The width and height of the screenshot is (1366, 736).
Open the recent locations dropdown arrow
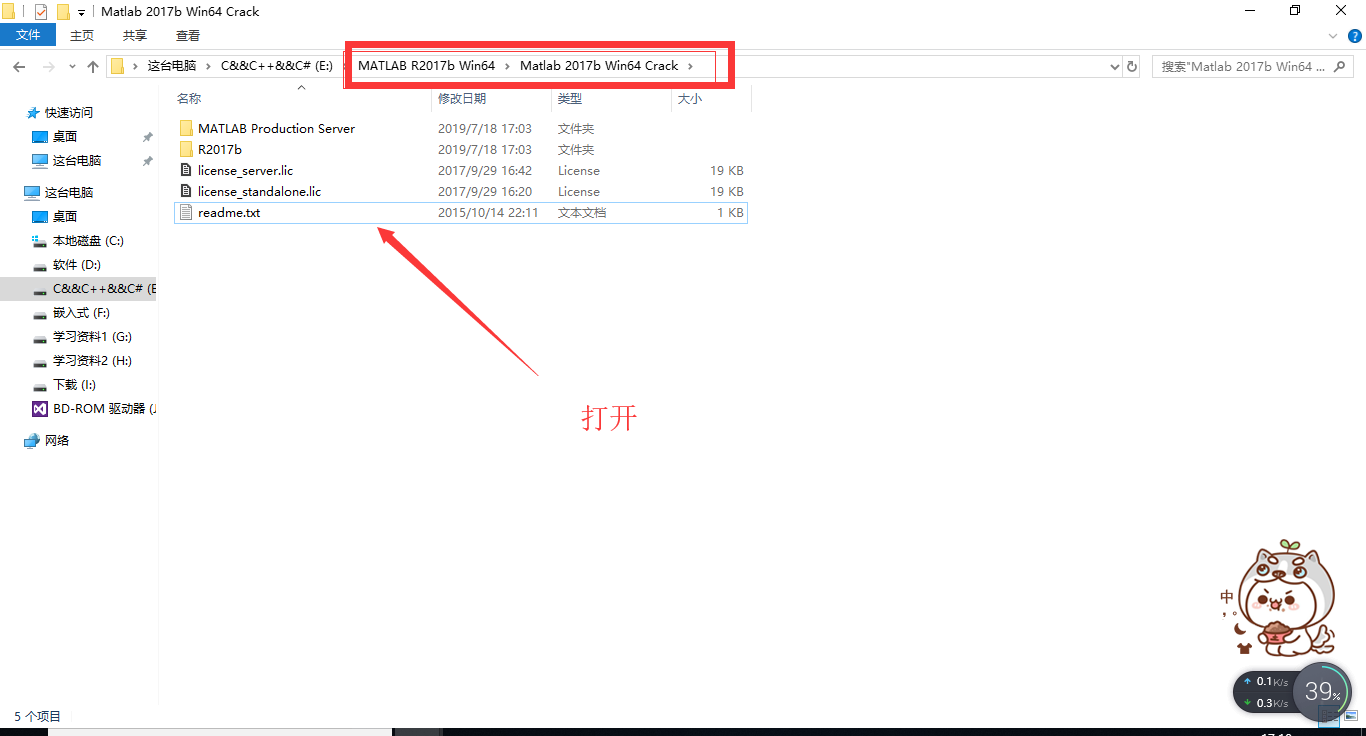72,67
